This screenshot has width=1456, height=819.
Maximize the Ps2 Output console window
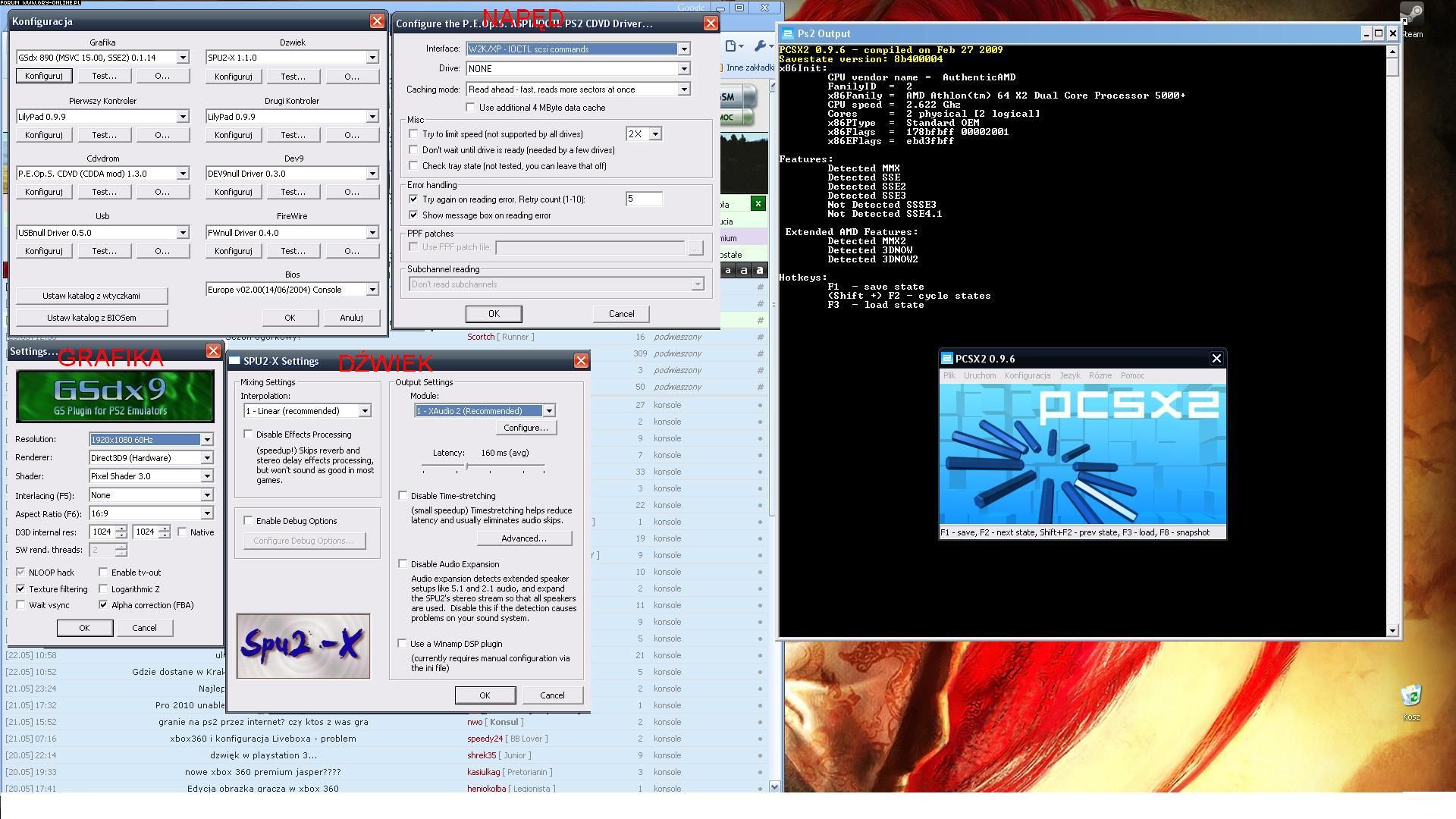(1379, 33)
